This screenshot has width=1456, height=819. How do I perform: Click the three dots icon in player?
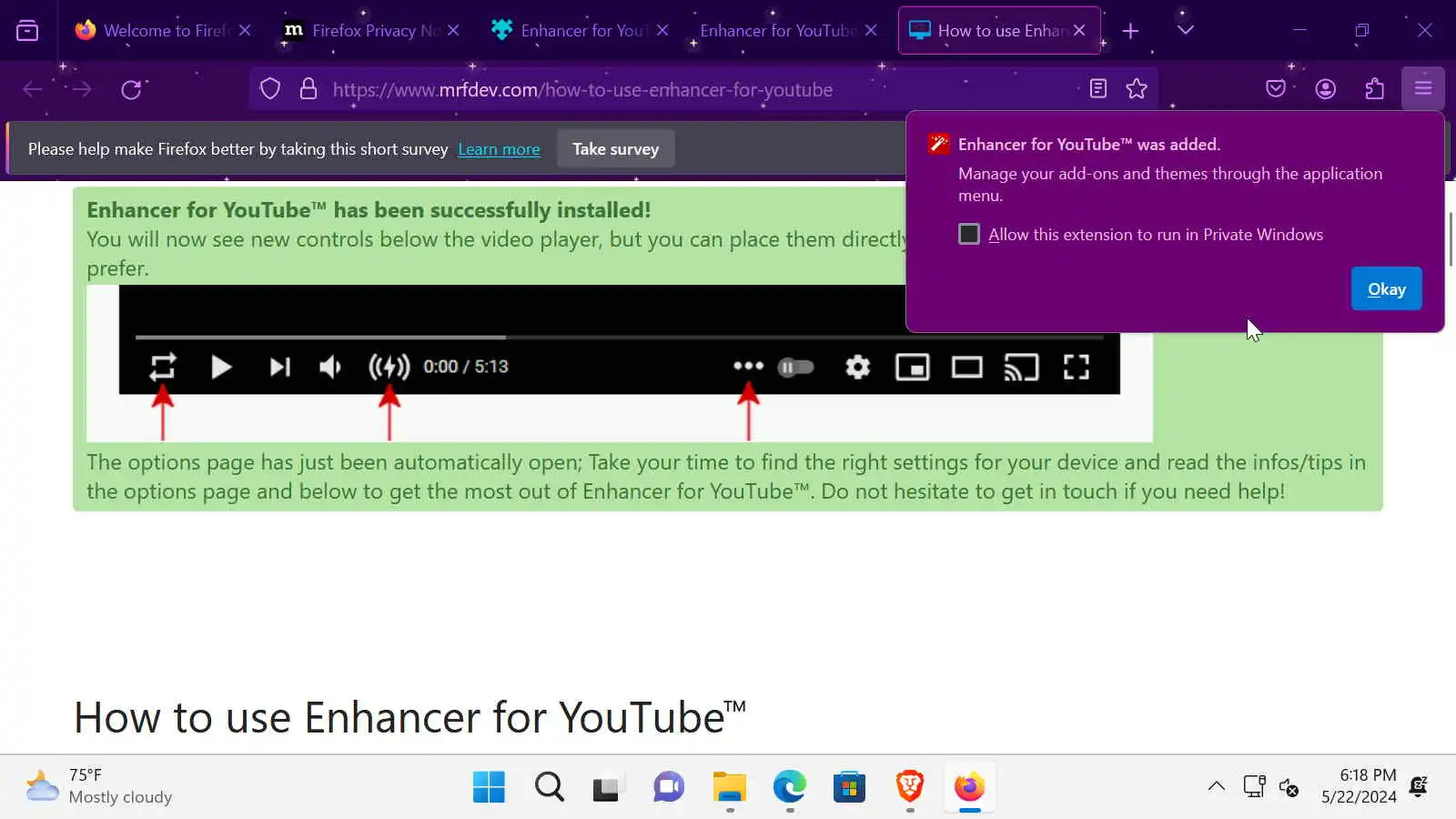[748, 366]
